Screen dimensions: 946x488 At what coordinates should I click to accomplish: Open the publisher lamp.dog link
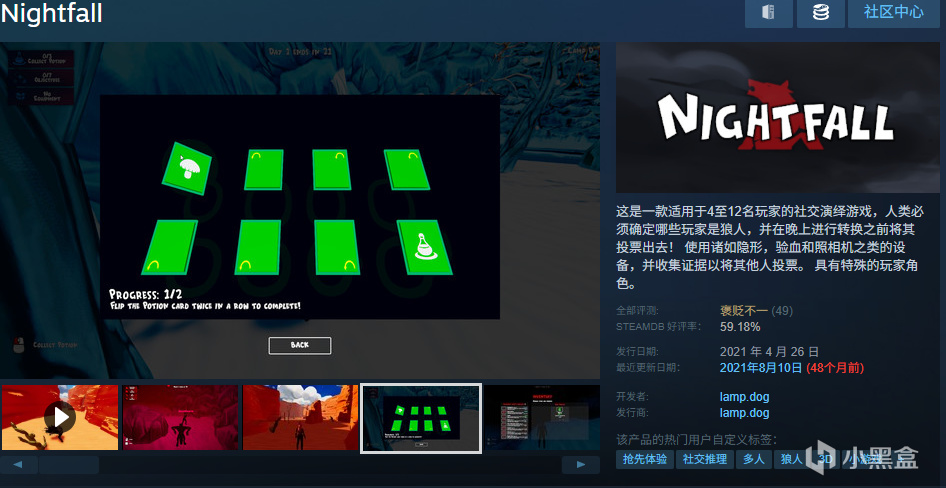744,413
